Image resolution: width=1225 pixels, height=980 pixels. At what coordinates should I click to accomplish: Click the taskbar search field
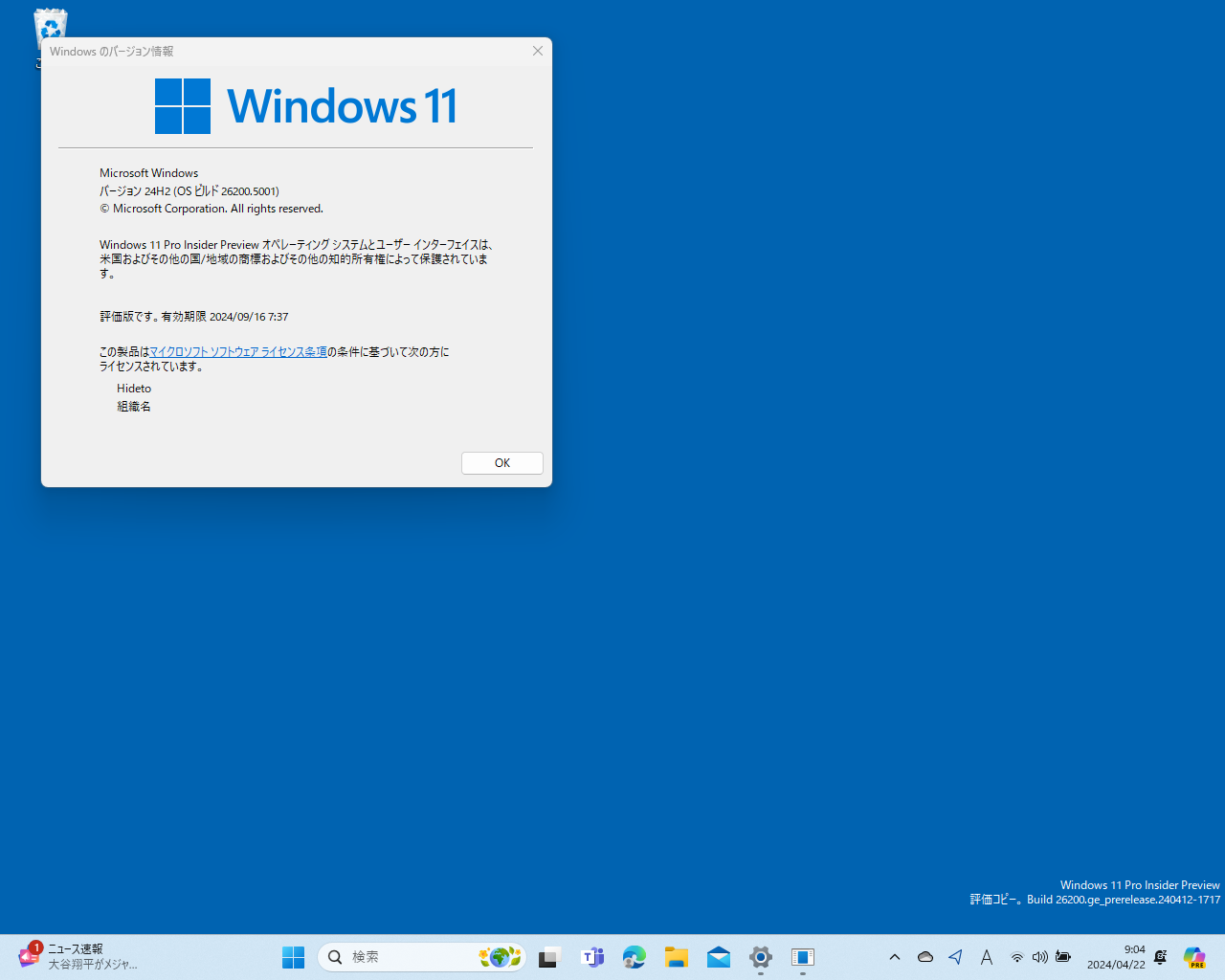point(402,956)
